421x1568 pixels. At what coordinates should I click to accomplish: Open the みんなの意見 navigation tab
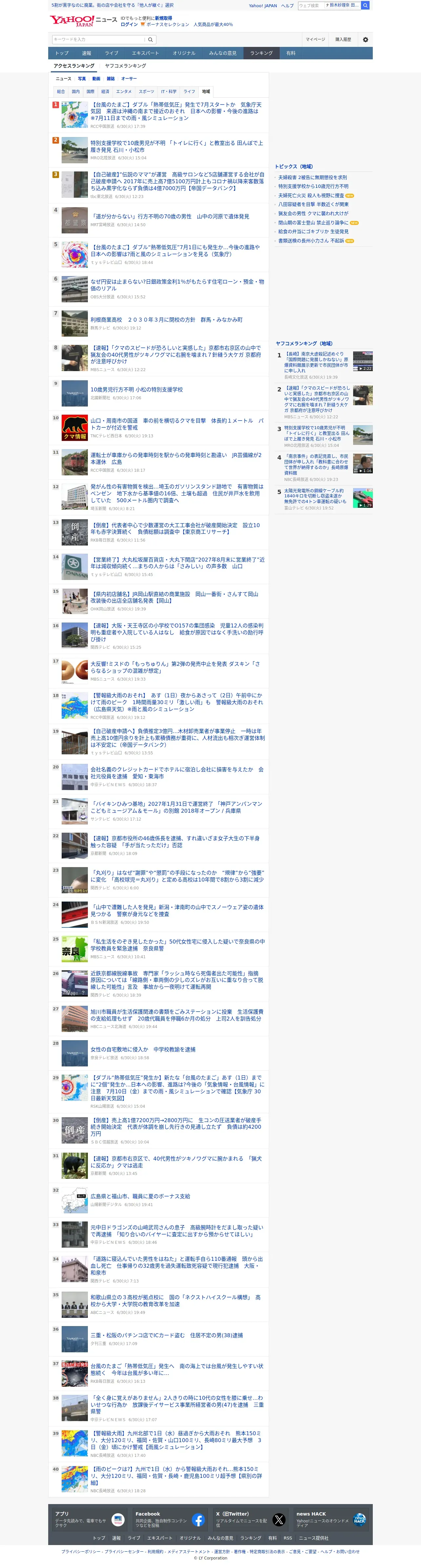click(x=223, y=53)
